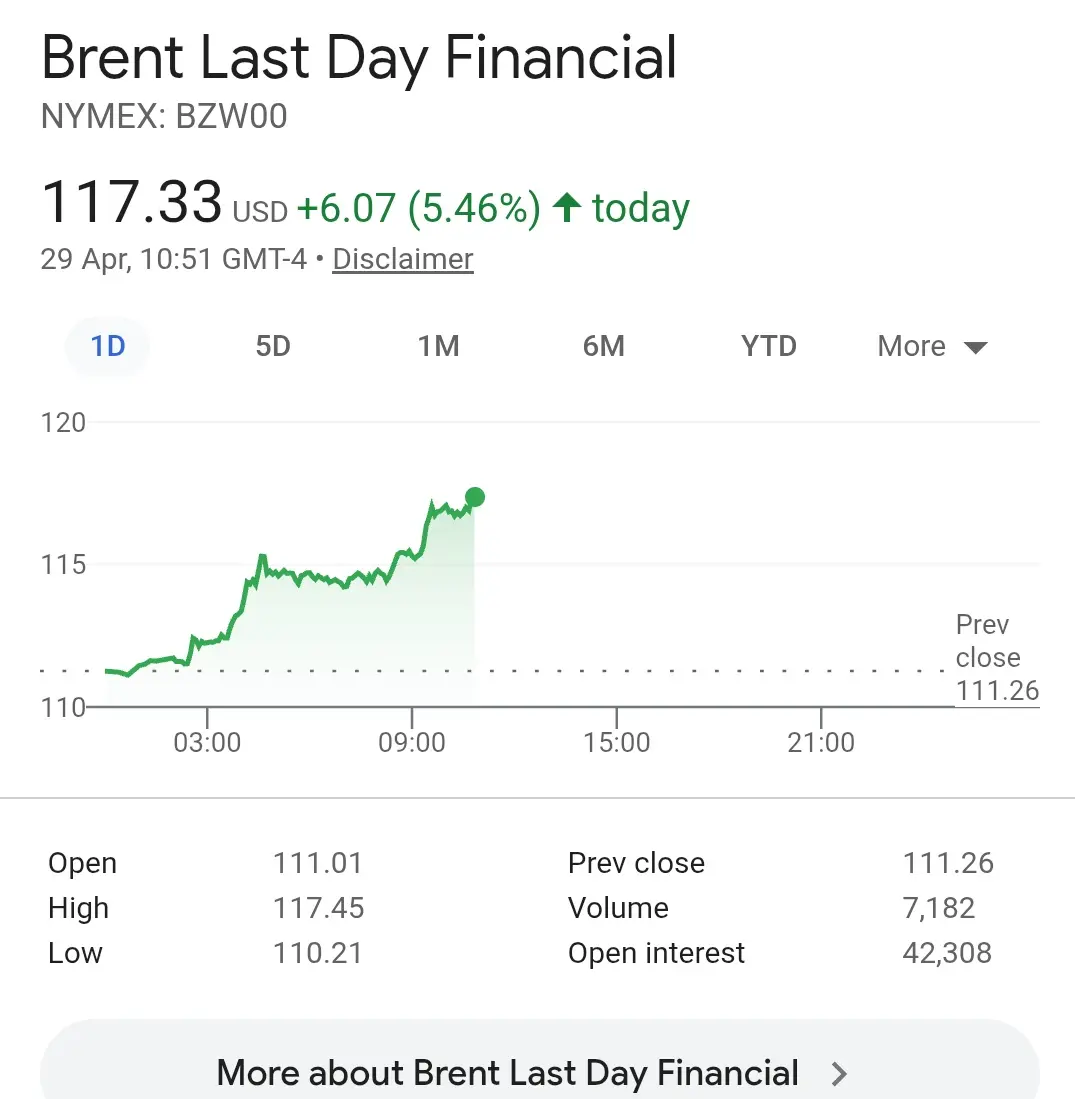Click the 09:00 time axis label
This screenshot has width=1075, height=1099.
point(413,743)
